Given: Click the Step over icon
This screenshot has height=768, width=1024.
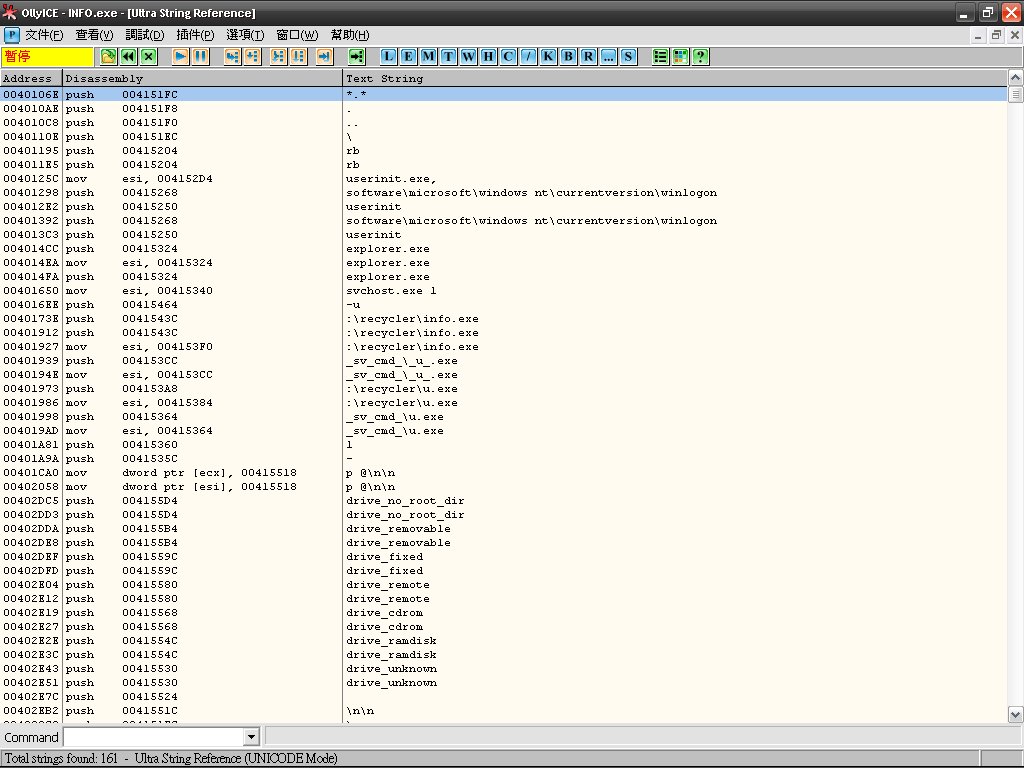Looking at the screenshot, I should point(253,57).
